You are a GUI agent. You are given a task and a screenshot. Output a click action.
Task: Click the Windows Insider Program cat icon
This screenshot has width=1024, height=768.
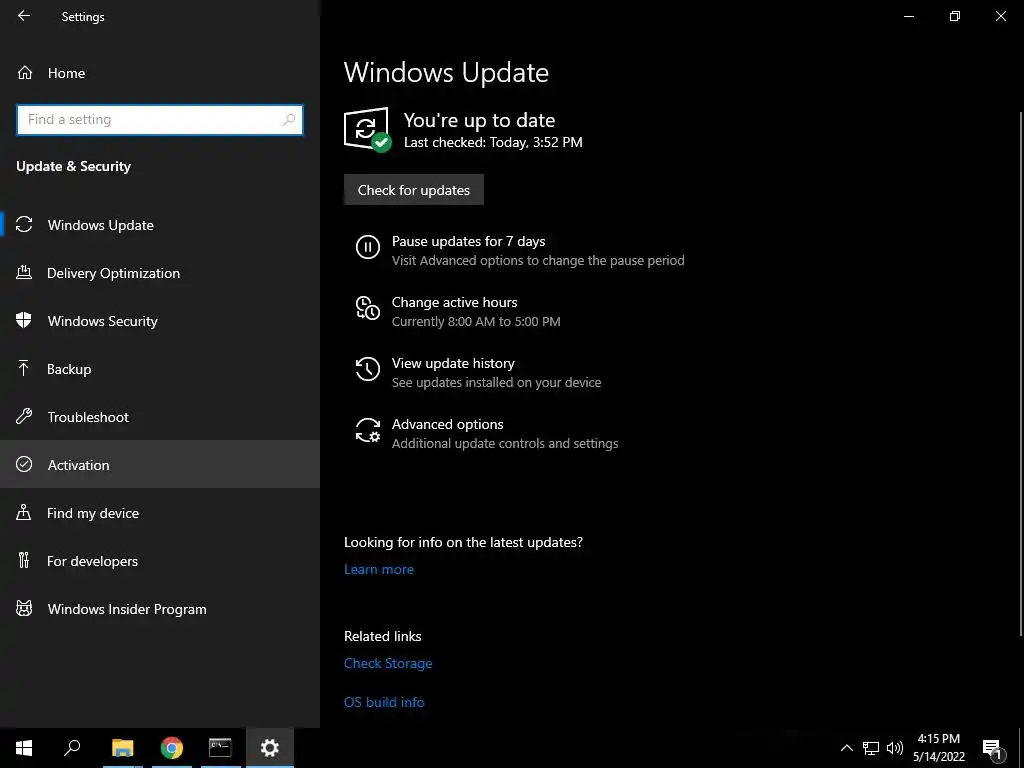24,609
